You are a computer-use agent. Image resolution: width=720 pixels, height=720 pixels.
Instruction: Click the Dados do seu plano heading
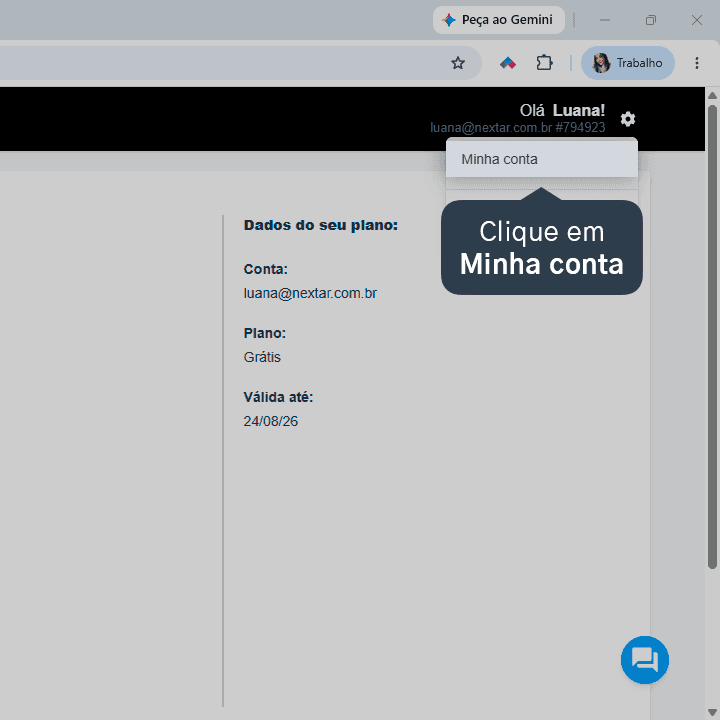(x=321, y=225)
